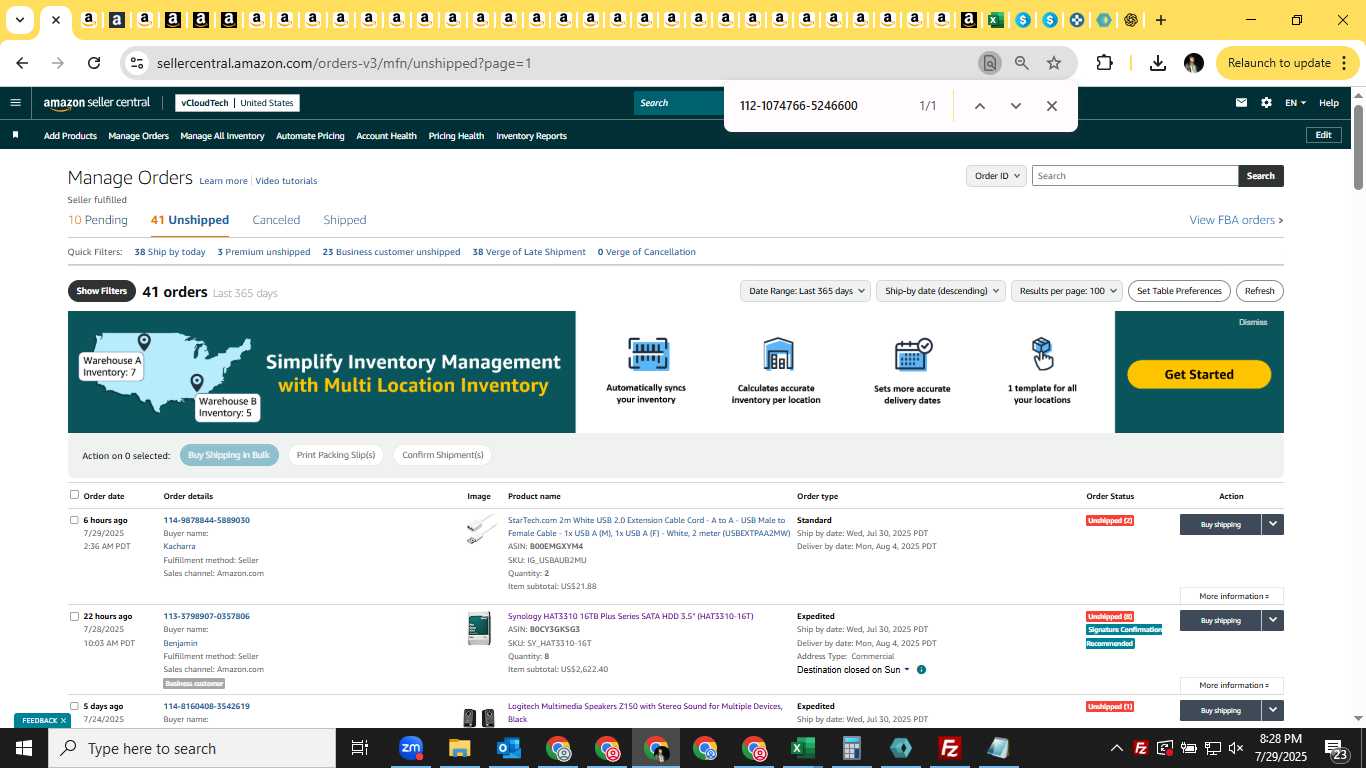Viewport: 1366px width, 768px height.
Task: Check the box for order 113-3798907-0357806
Action: (74, 616)
